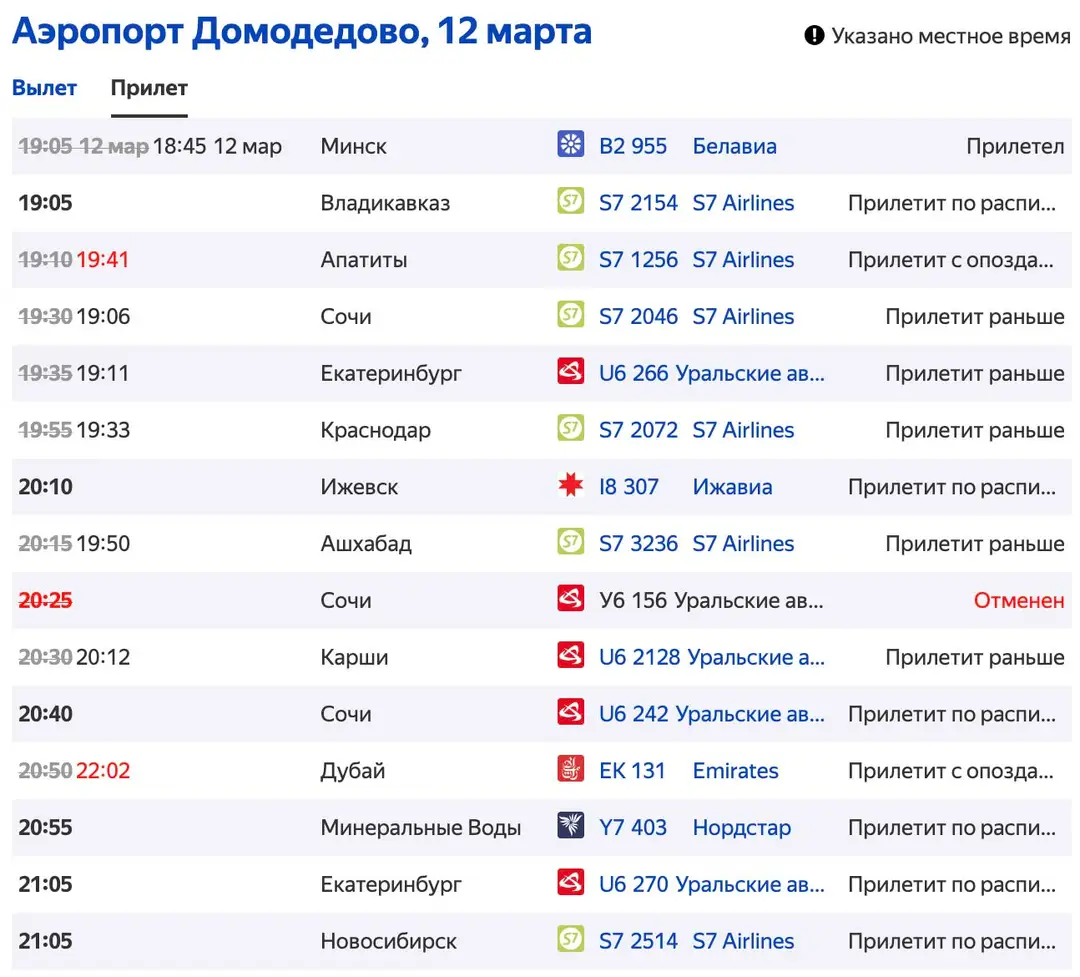
Task: Click the scheduled time 20:10
Action: (45, 486)
